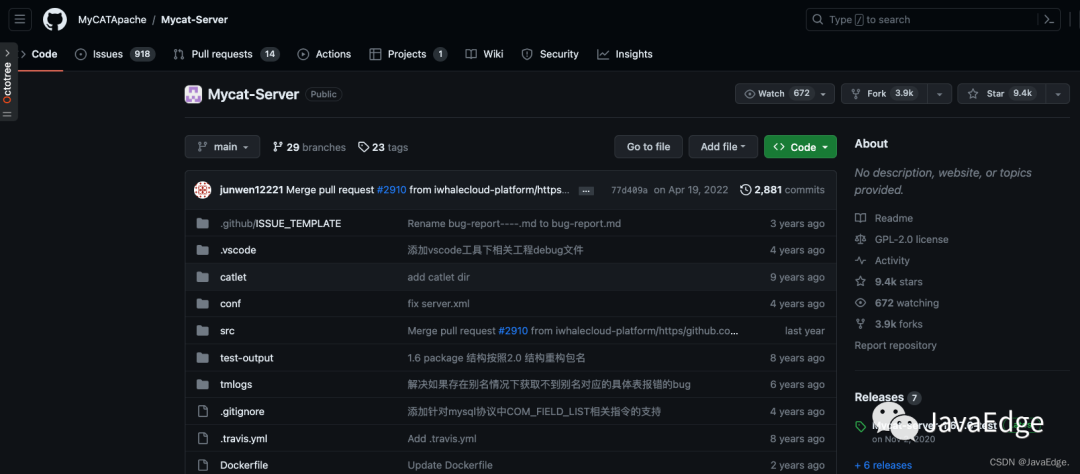Open commit 'fix server.xml'

point(439,304)
